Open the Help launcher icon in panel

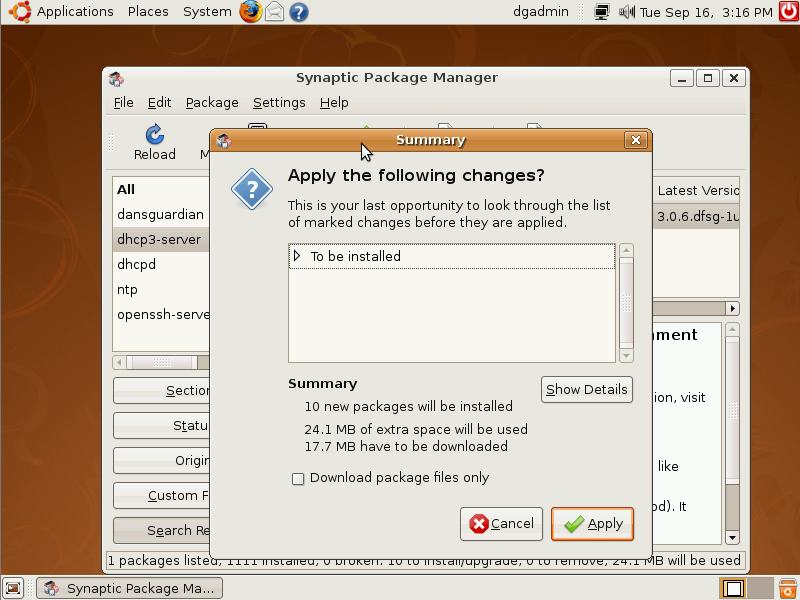[x=299, y=12]
